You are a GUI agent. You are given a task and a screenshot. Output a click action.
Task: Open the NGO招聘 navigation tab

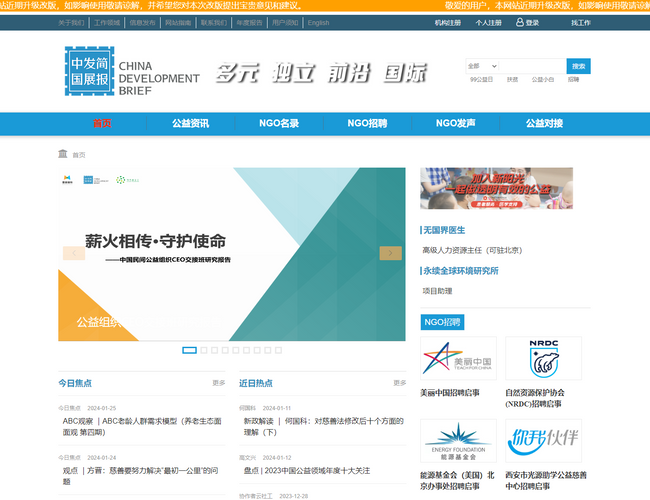tap(366, 124)
